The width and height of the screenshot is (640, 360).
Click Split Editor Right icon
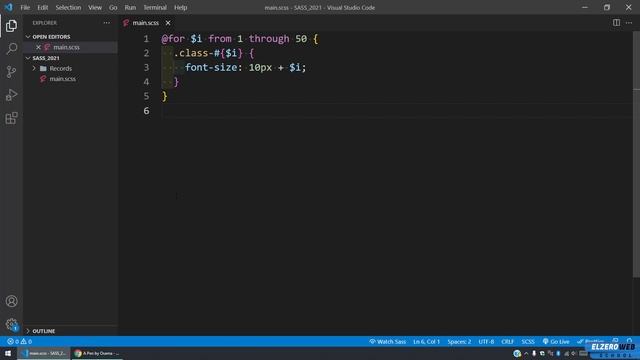616,23
